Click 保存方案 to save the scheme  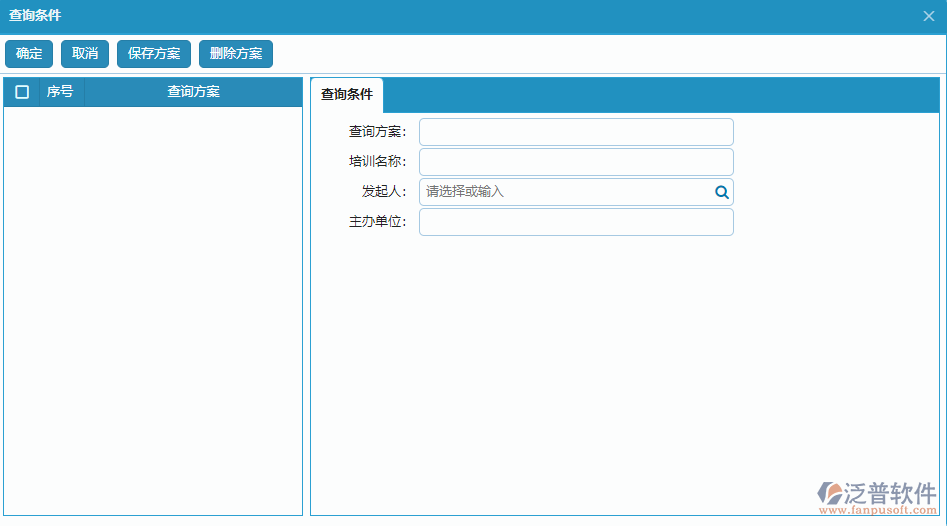click(154, 54)
